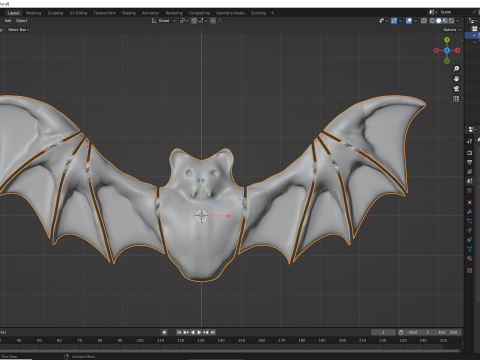Open the Texture properties tab icon

pyautogui.click(x=470, y=270)
